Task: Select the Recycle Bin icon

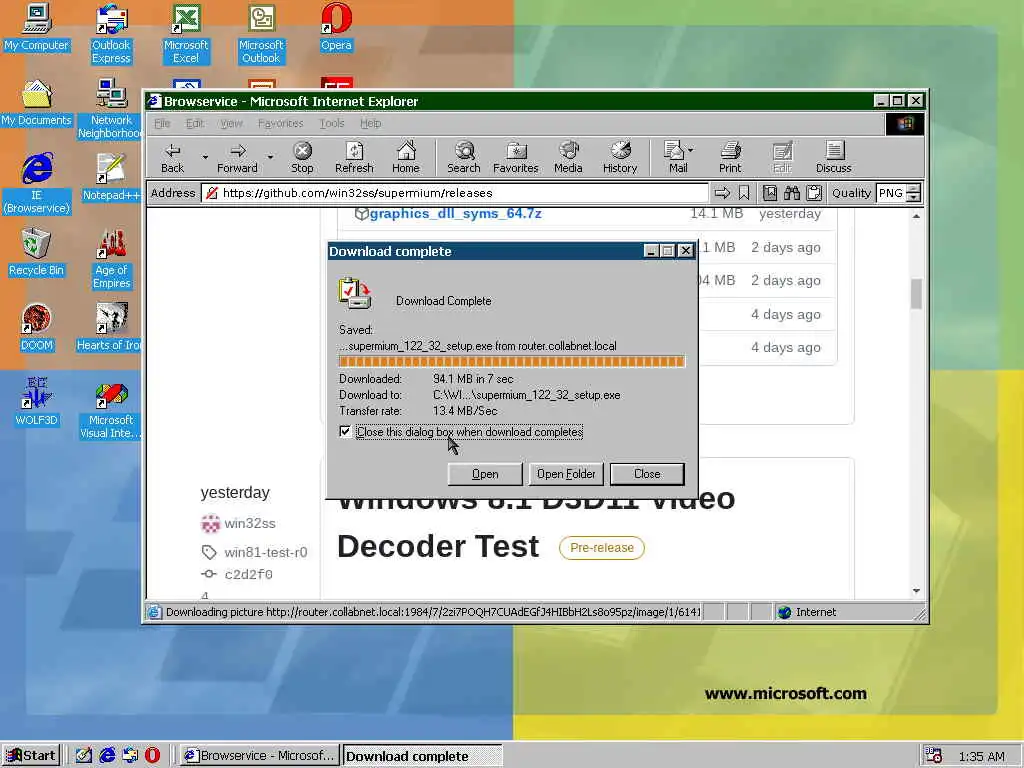Action: [37, 252]
